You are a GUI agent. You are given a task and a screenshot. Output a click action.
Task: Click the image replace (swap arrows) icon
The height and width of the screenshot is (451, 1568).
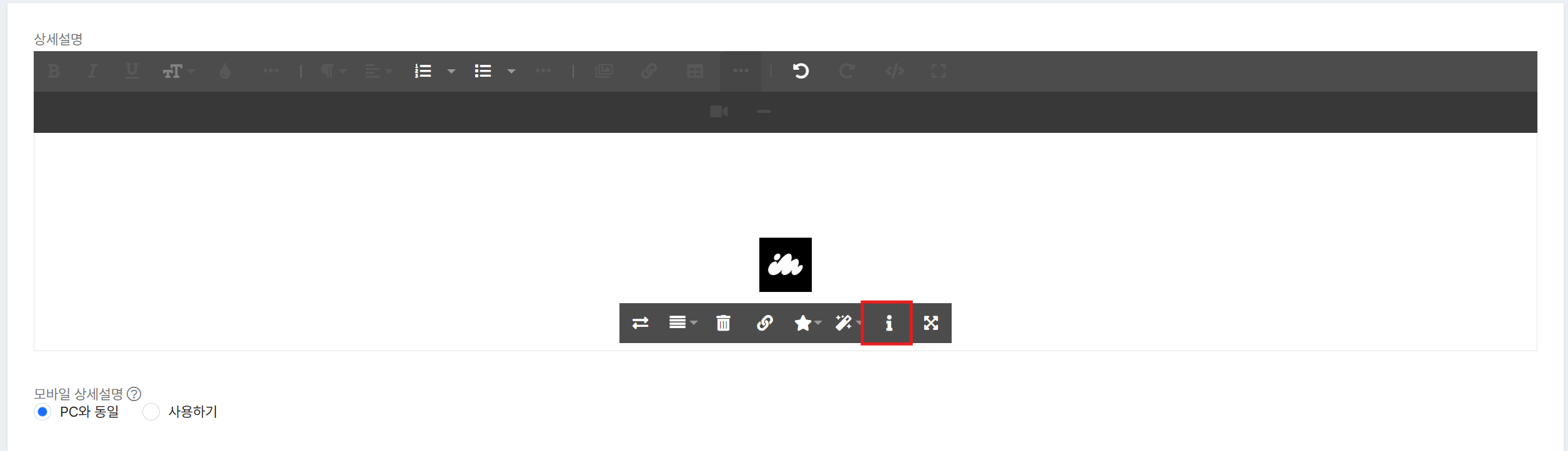[640, 323]
